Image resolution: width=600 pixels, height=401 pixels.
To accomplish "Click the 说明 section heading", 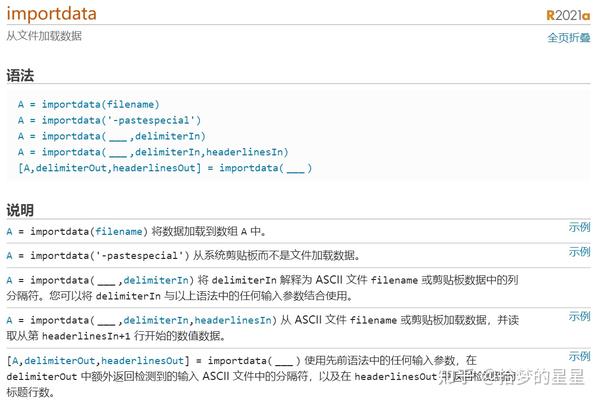I will (20, 210).
